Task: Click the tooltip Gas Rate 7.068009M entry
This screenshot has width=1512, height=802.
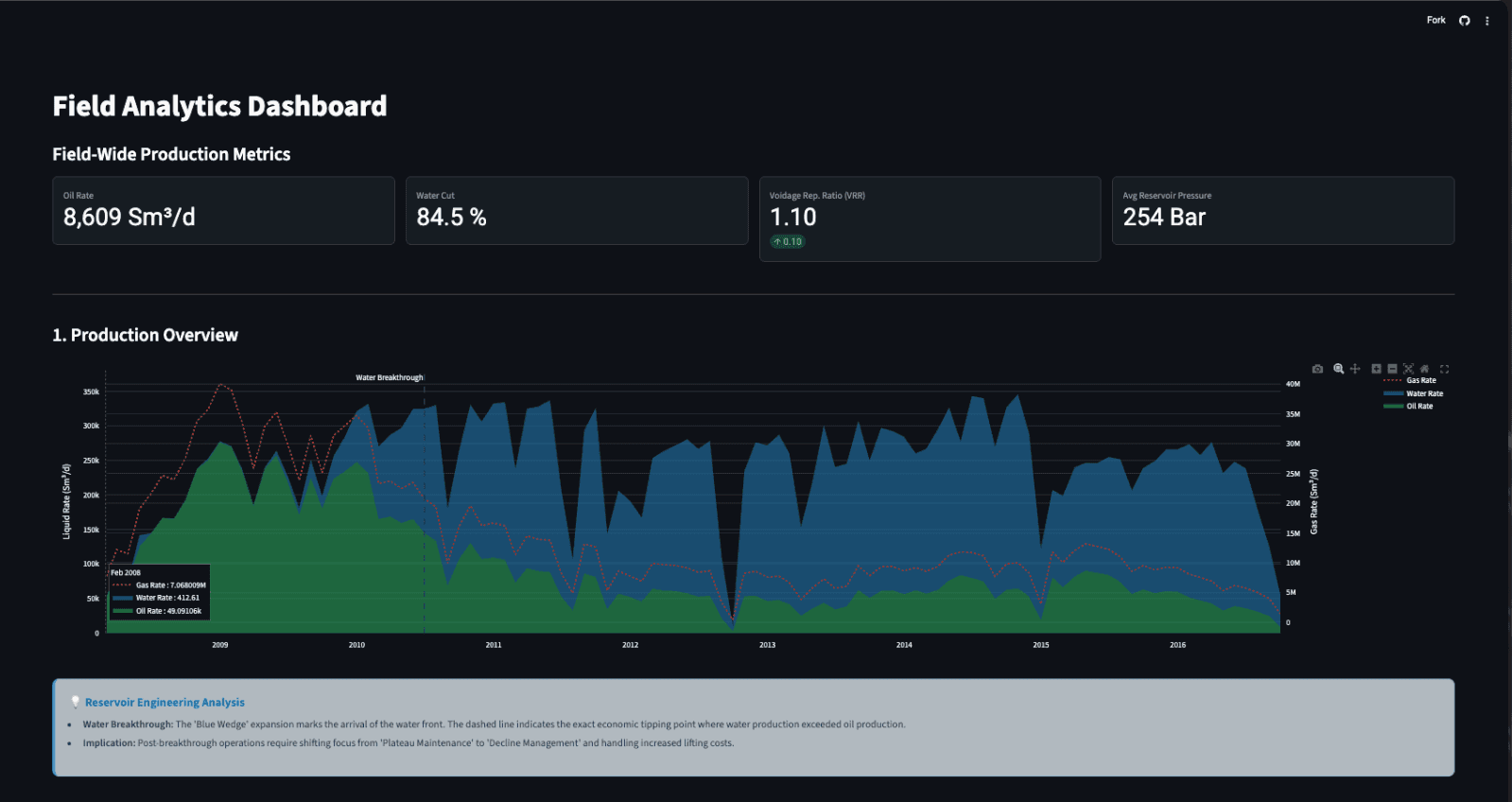Action: click(159, 585)
